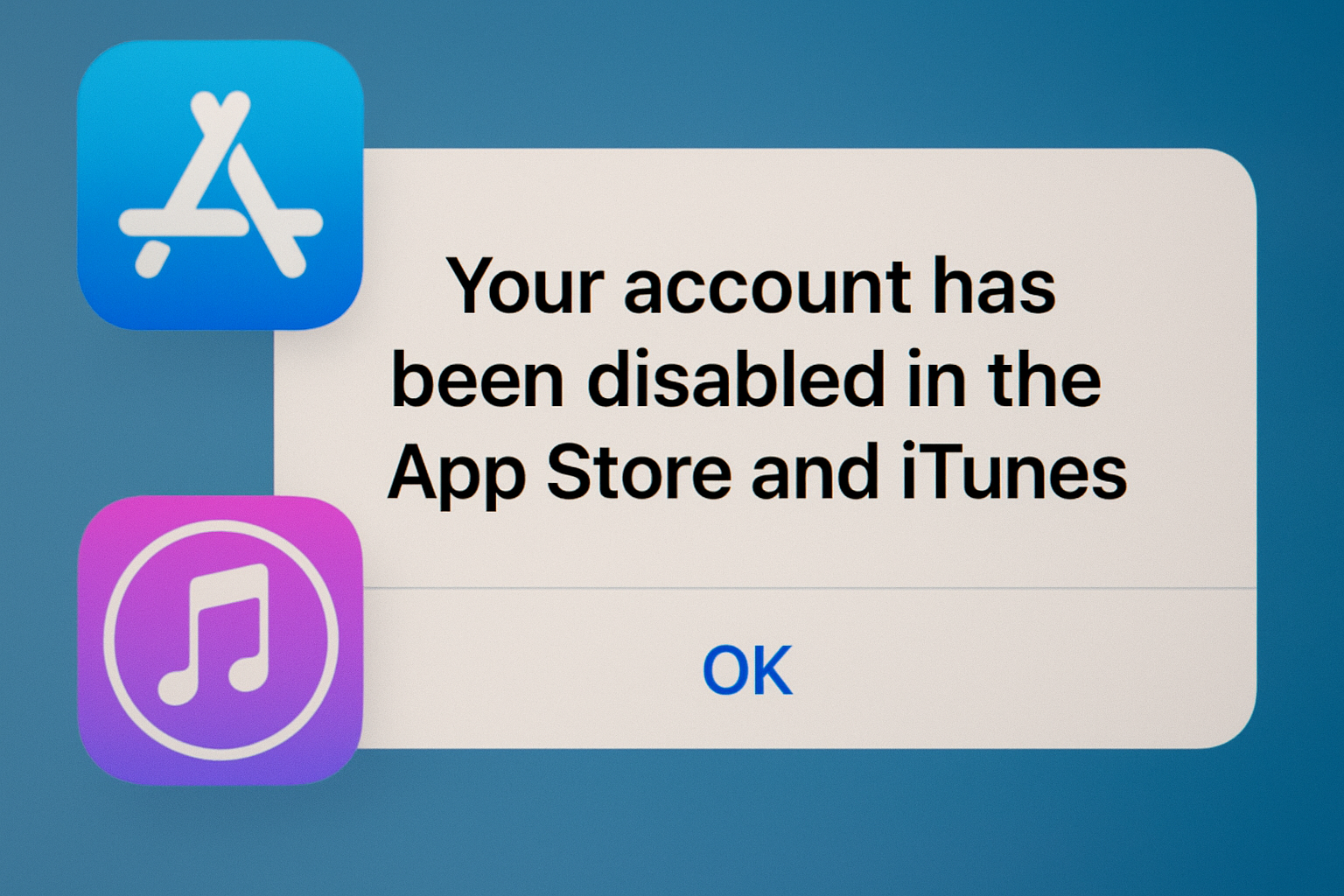The width and height of the screenshot is (1344, 896).
Task: Click the divider line above OK
Action: (809, 588)
